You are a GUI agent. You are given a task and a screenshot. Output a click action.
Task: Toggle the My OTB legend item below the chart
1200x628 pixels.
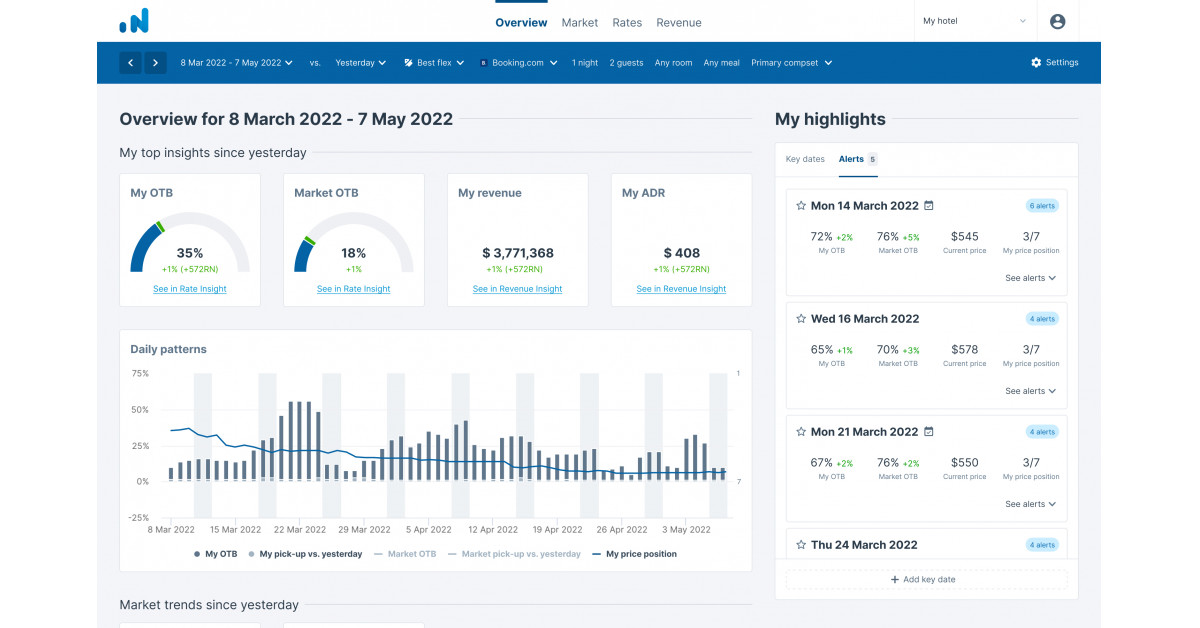pyautogui.click(x=217, y=553)
